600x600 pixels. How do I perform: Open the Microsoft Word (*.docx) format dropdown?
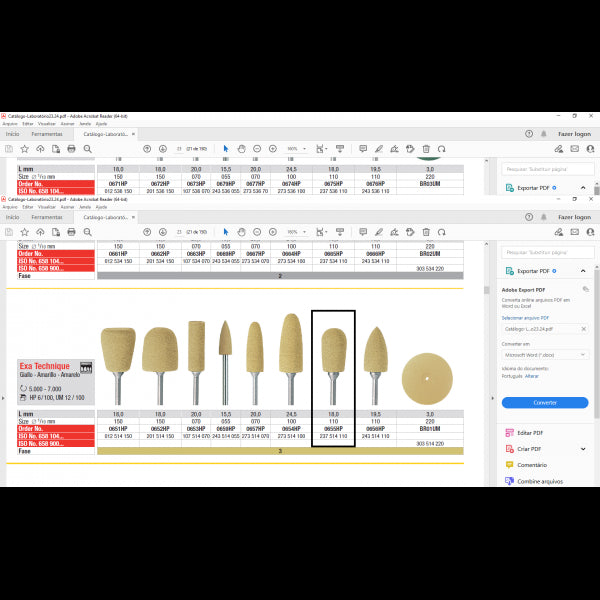(x=544, y=354)
